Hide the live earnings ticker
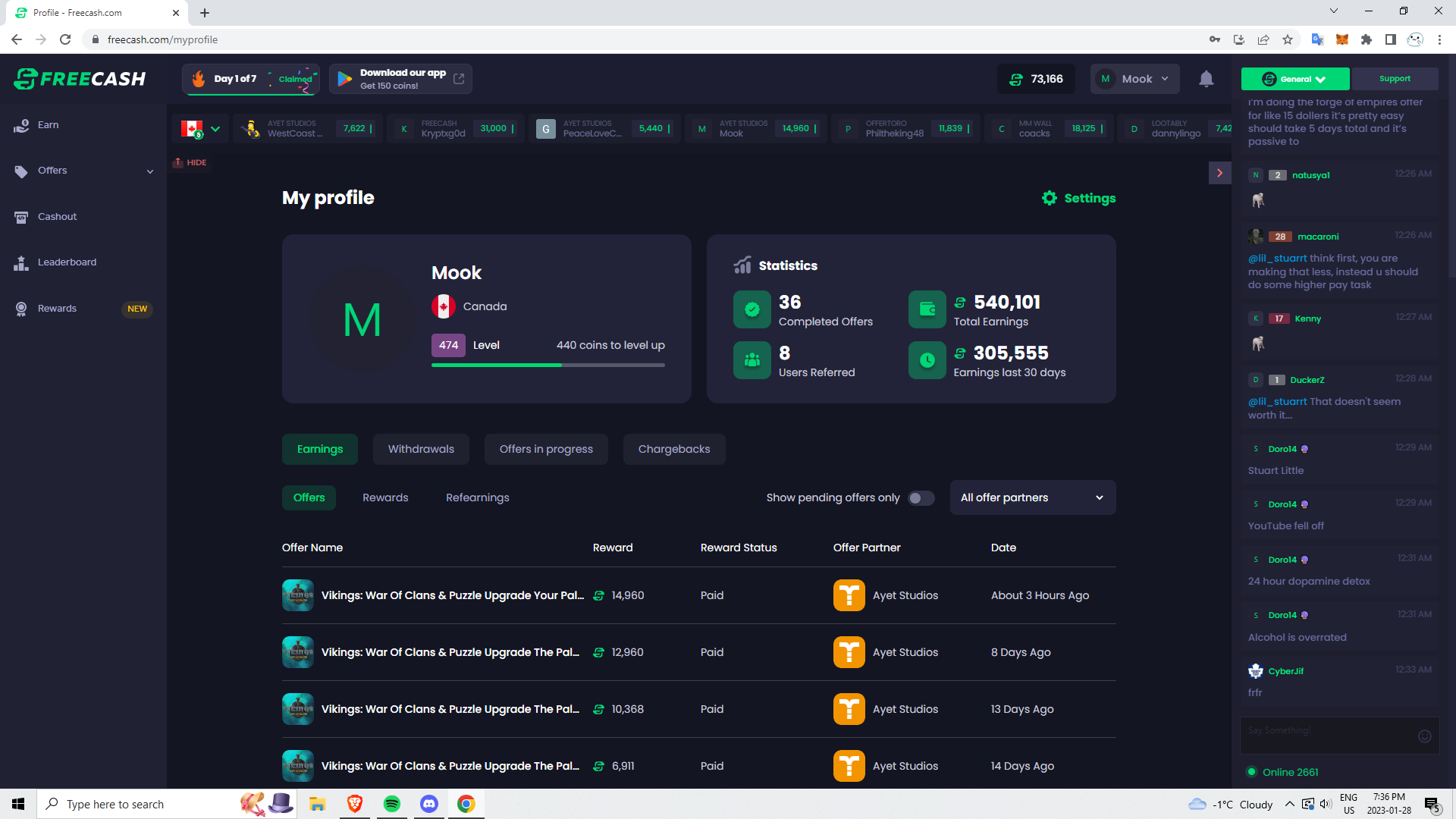 tap(190, 162)
